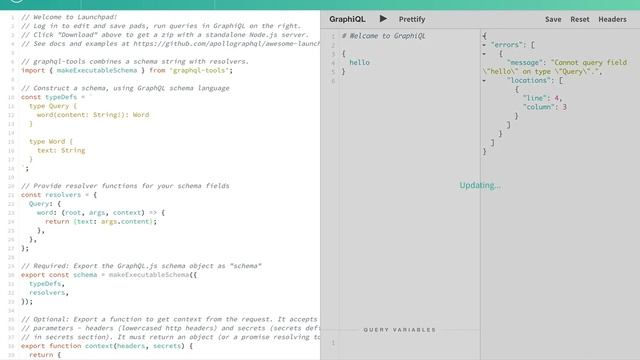Click the "// Required: Export the GraphQL.js schema" comment

(x=141, y=266)
